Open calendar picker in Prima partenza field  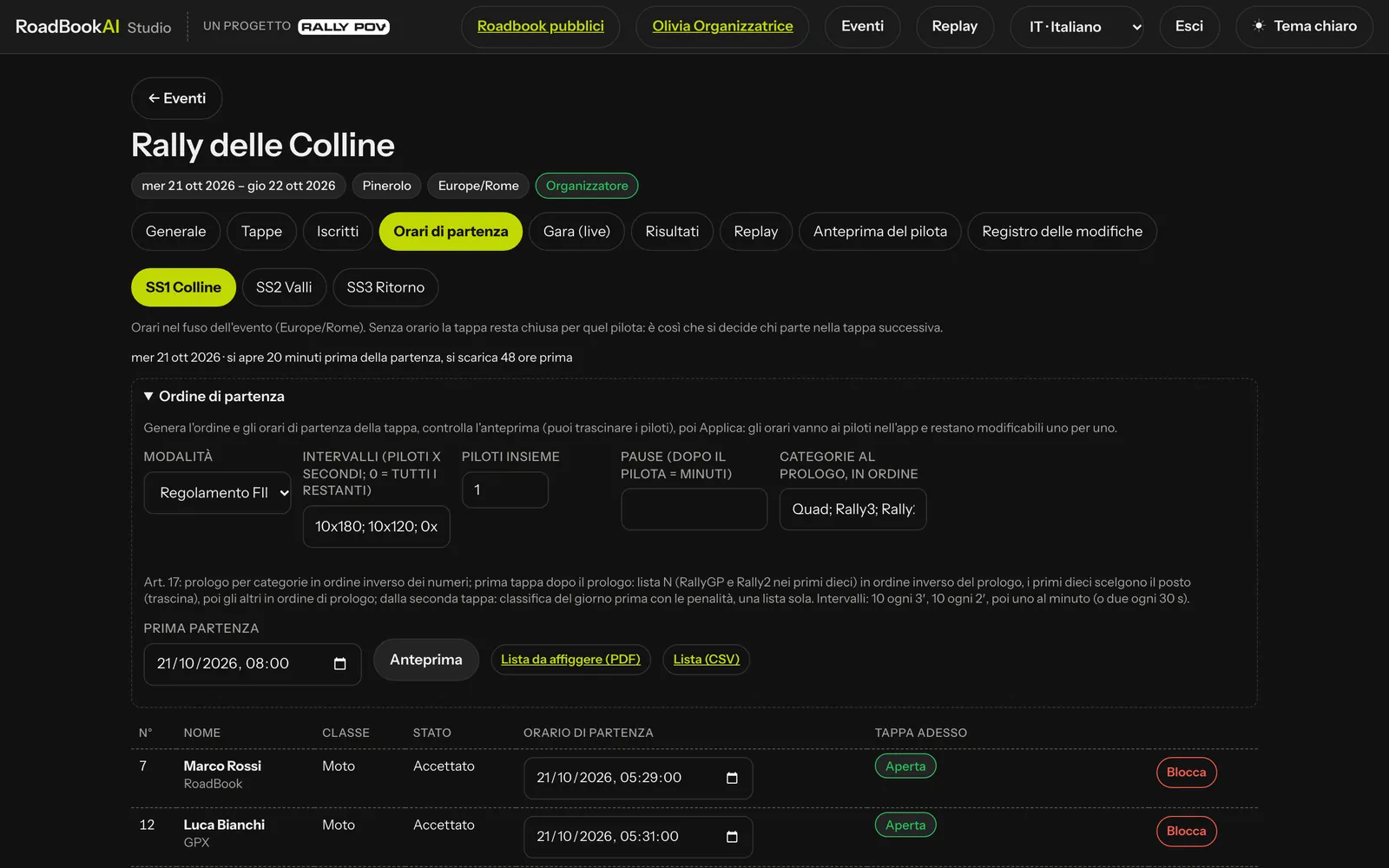click(x=339, y=664)
